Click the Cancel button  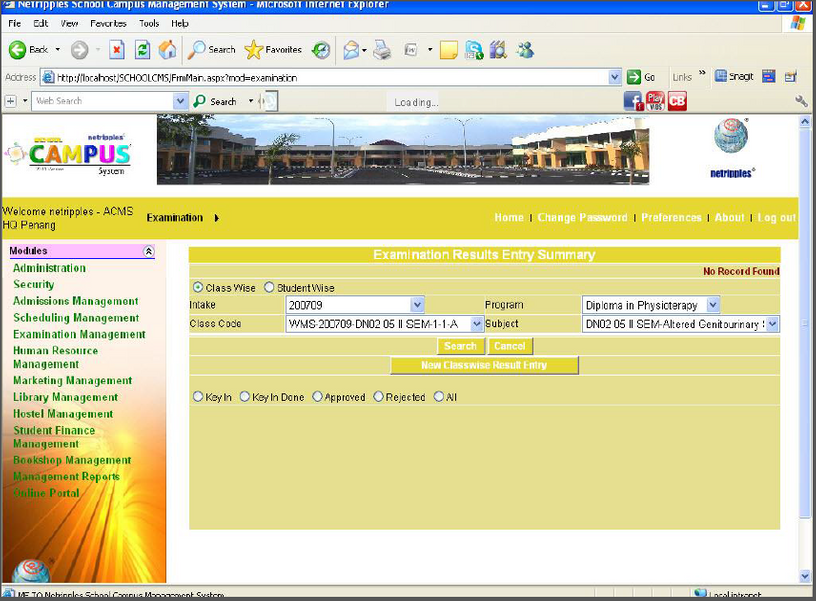[509, 346]
